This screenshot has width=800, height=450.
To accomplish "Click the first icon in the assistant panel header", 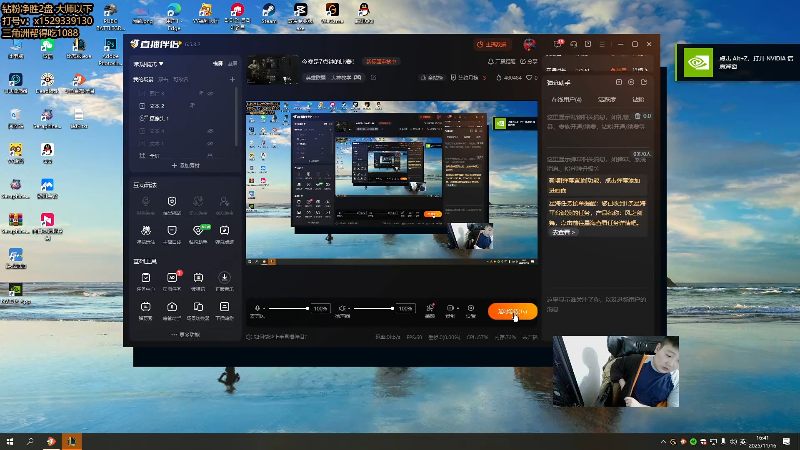I will pos(619,82).
